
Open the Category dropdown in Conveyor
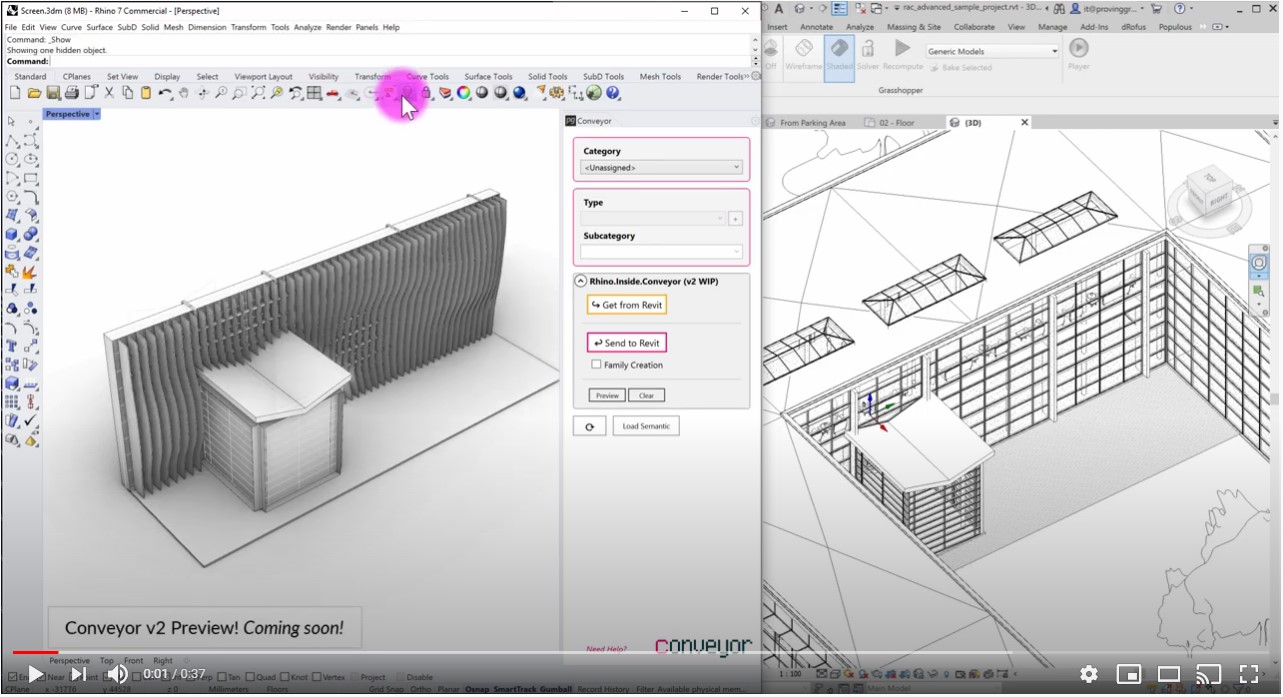tap(661, 168)
